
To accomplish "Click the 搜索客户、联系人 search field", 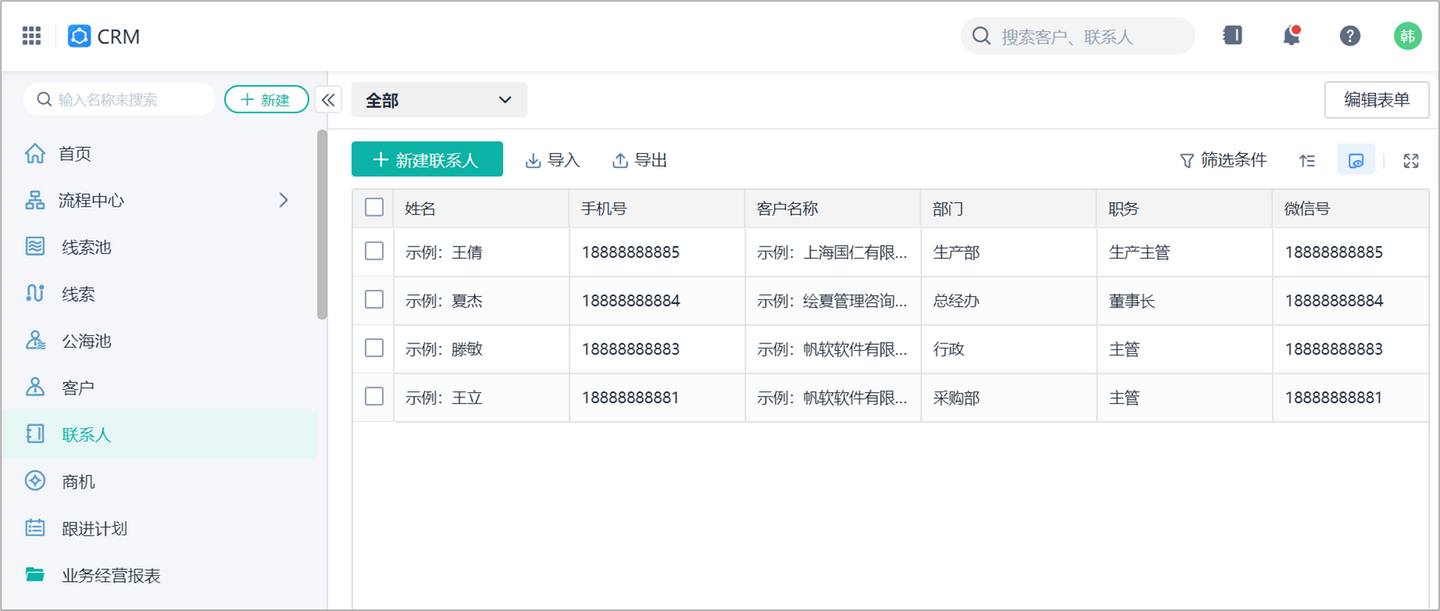I will tap(1078, 35).
